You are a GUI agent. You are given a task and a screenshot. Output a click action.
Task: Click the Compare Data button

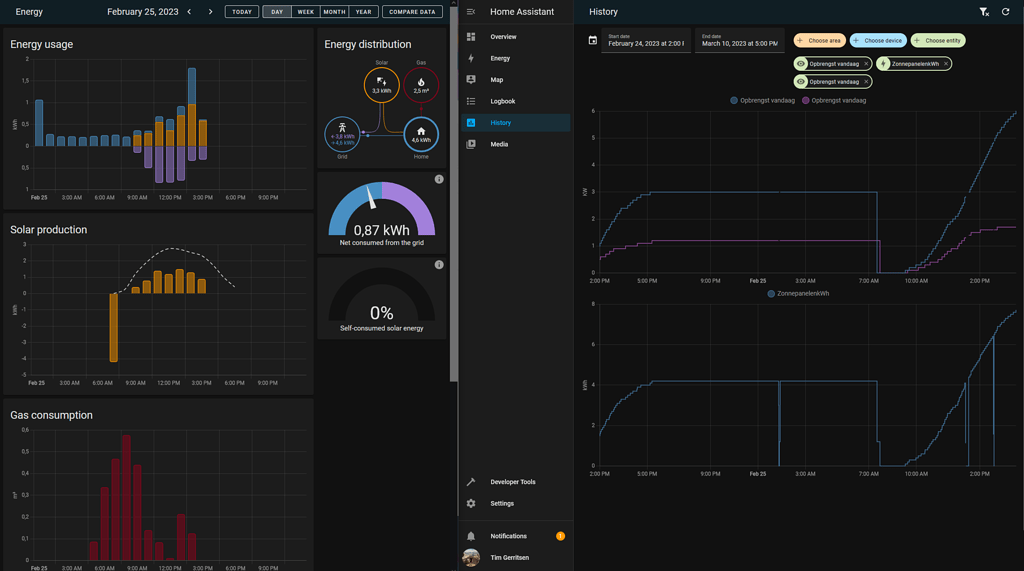point(412,12)
